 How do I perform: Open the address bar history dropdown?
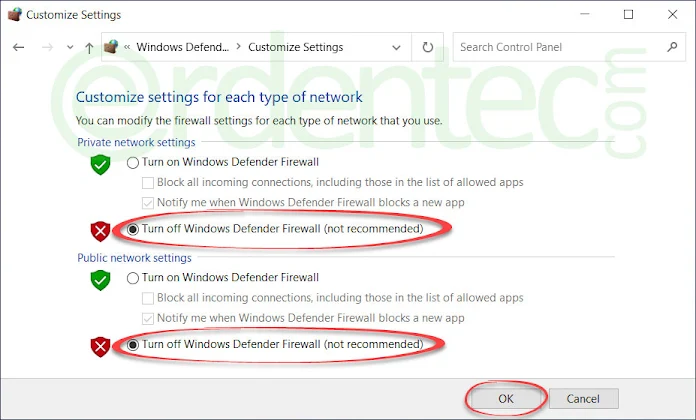click(396, 47)
